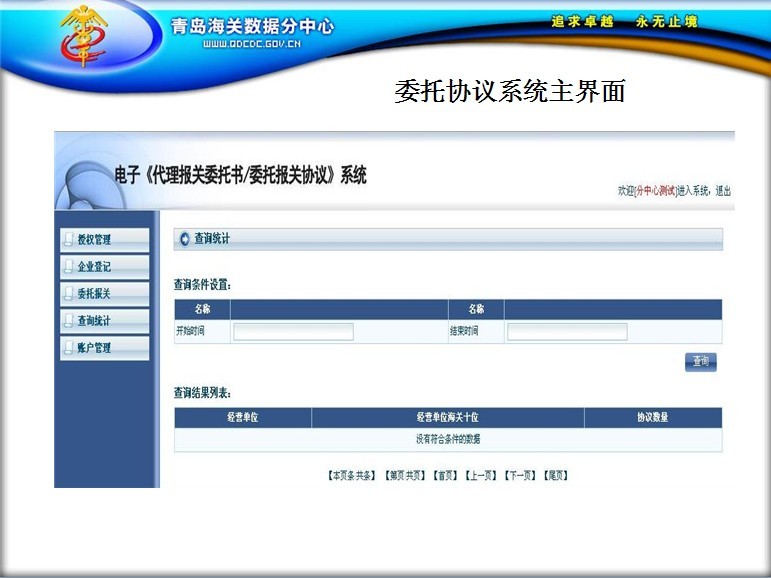Click 上一页 pagination link
This screenshot has width=771, height=578.
point(480,476)
